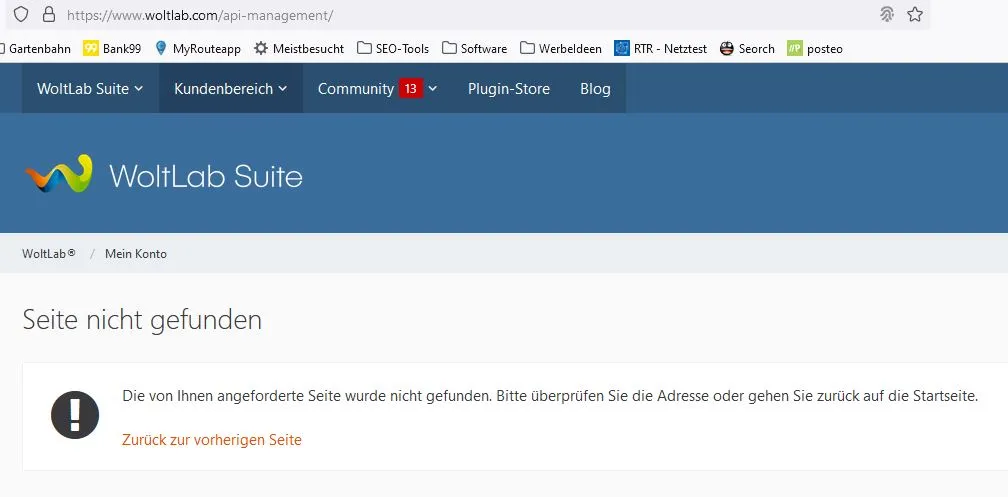Click the 'Die von Ihnen angeforderte Seite' message

point(550,396)
